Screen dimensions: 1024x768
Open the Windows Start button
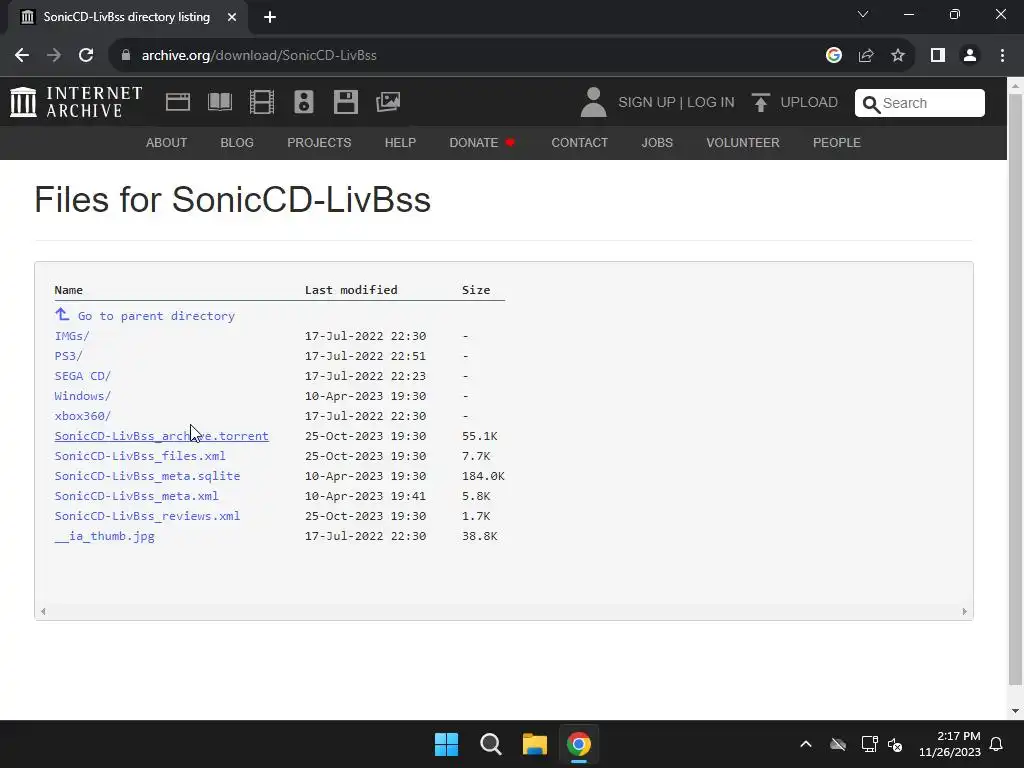pyautogui.click(x=447, y=744)
